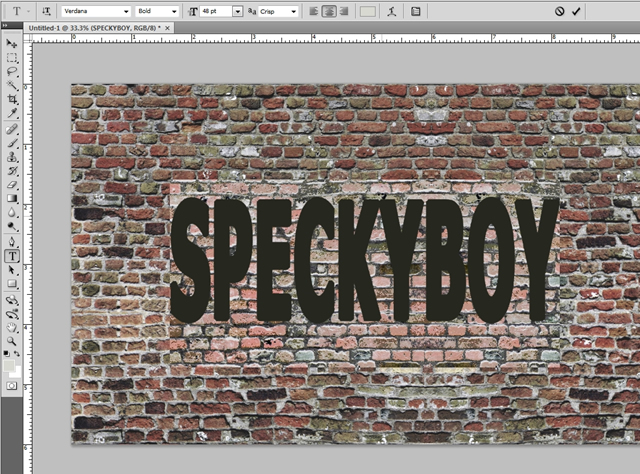Select the Blur tool

tap(11, 213)
